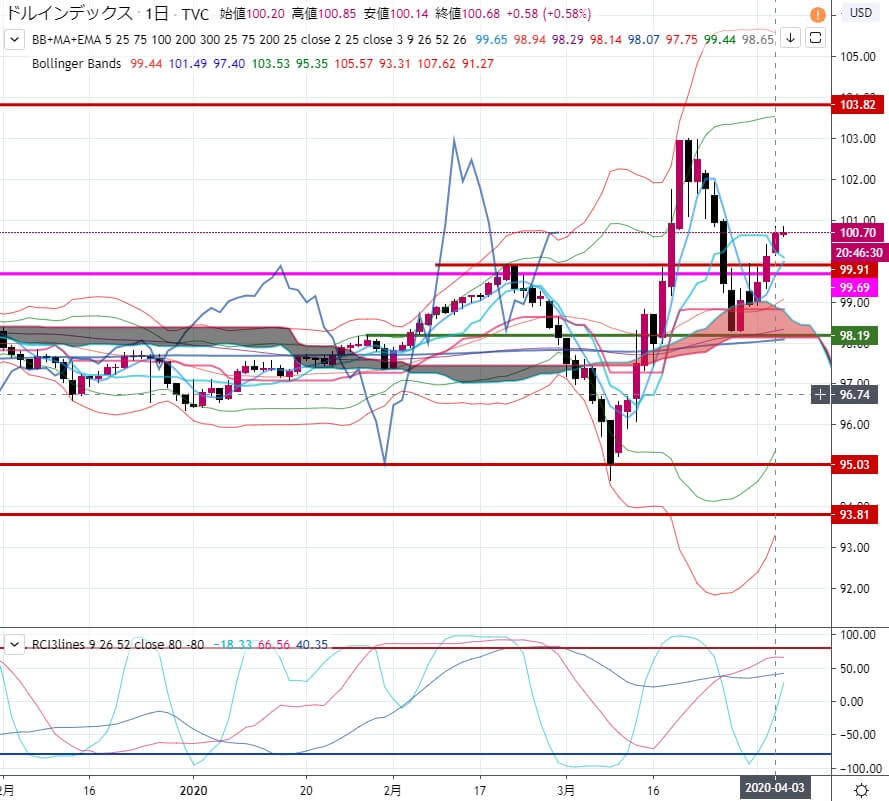Click the 66.56 RCI legend value

(274, 645)
